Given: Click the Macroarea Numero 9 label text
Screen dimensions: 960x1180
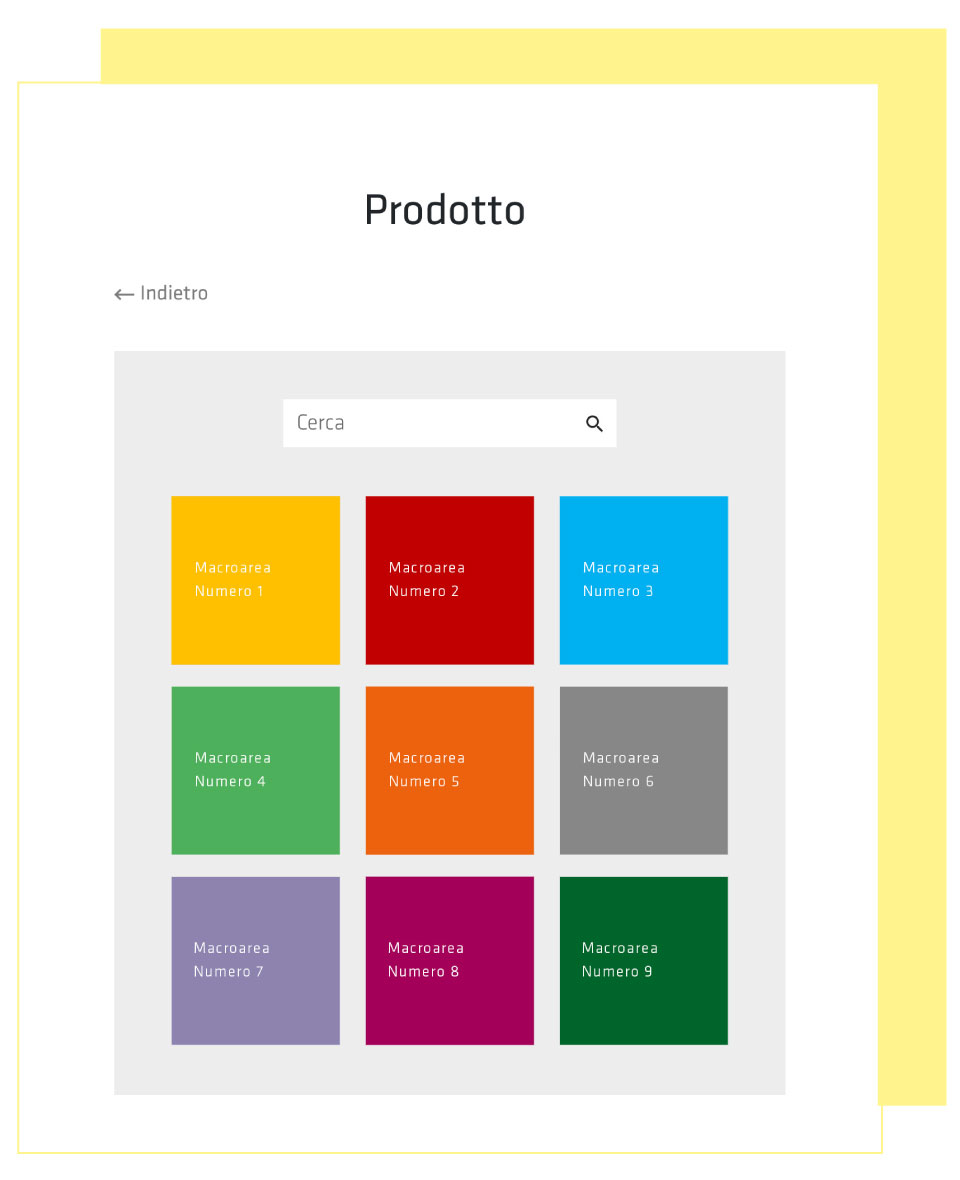Looking at the screenshot, I should [x=620, y=960].
